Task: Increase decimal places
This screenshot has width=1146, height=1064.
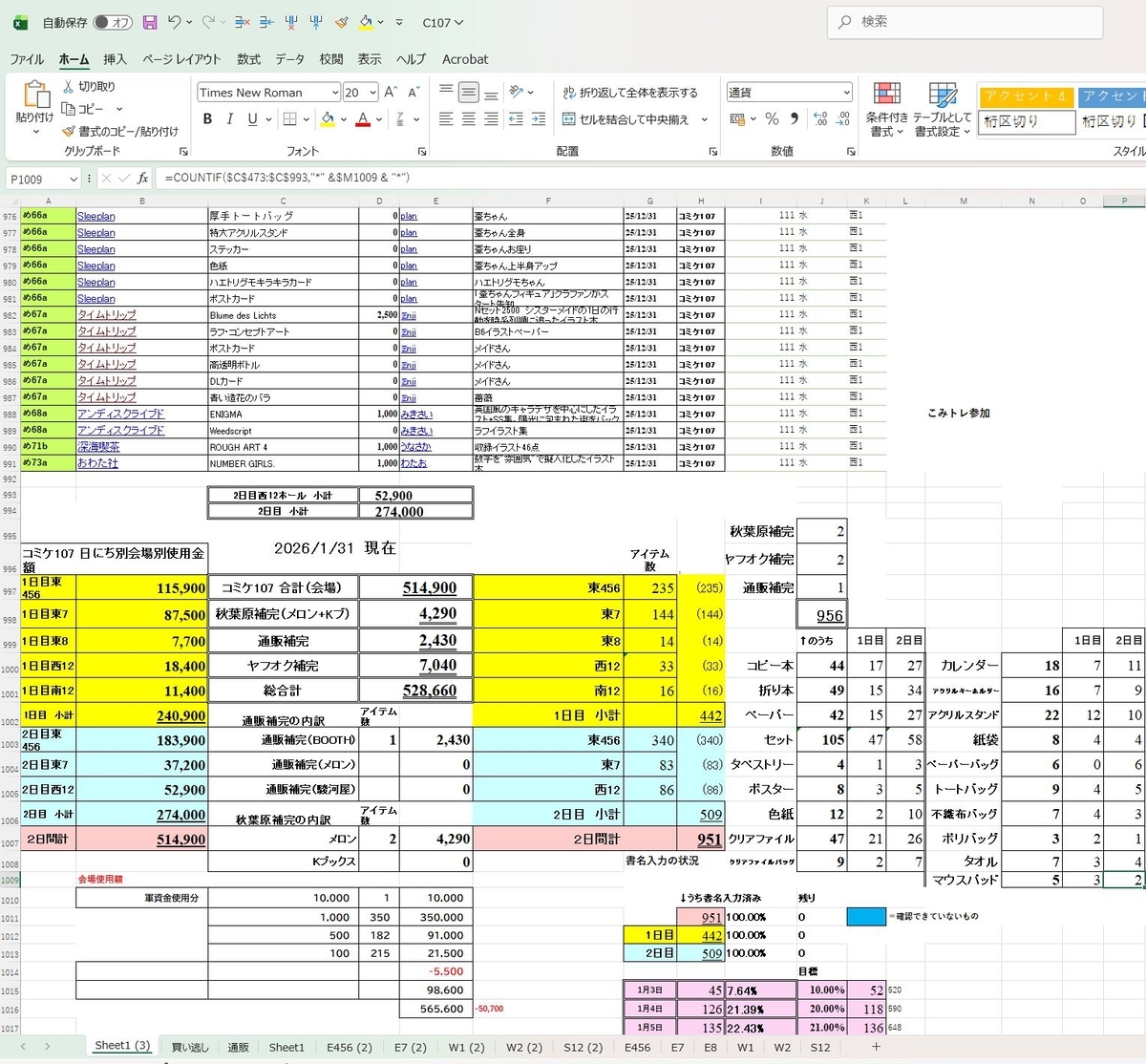Action: pyautogui.click(x=820, y=119)
